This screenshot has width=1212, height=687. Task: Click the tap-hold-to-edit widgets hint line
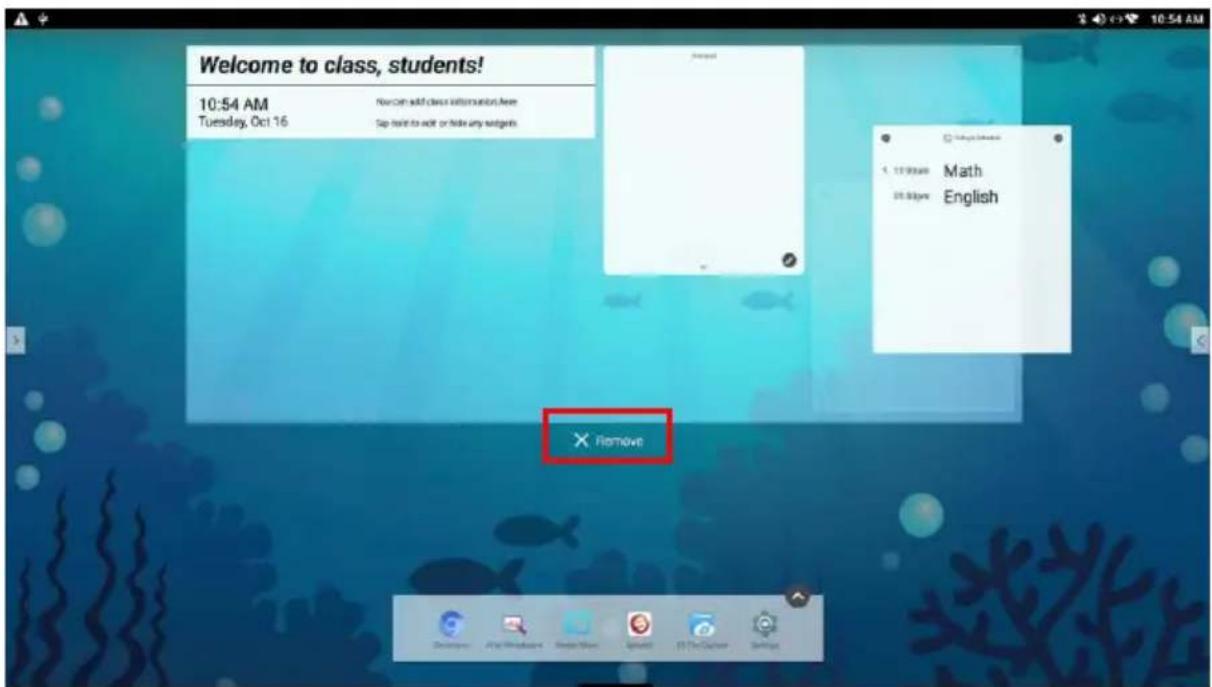click(446, 123)
